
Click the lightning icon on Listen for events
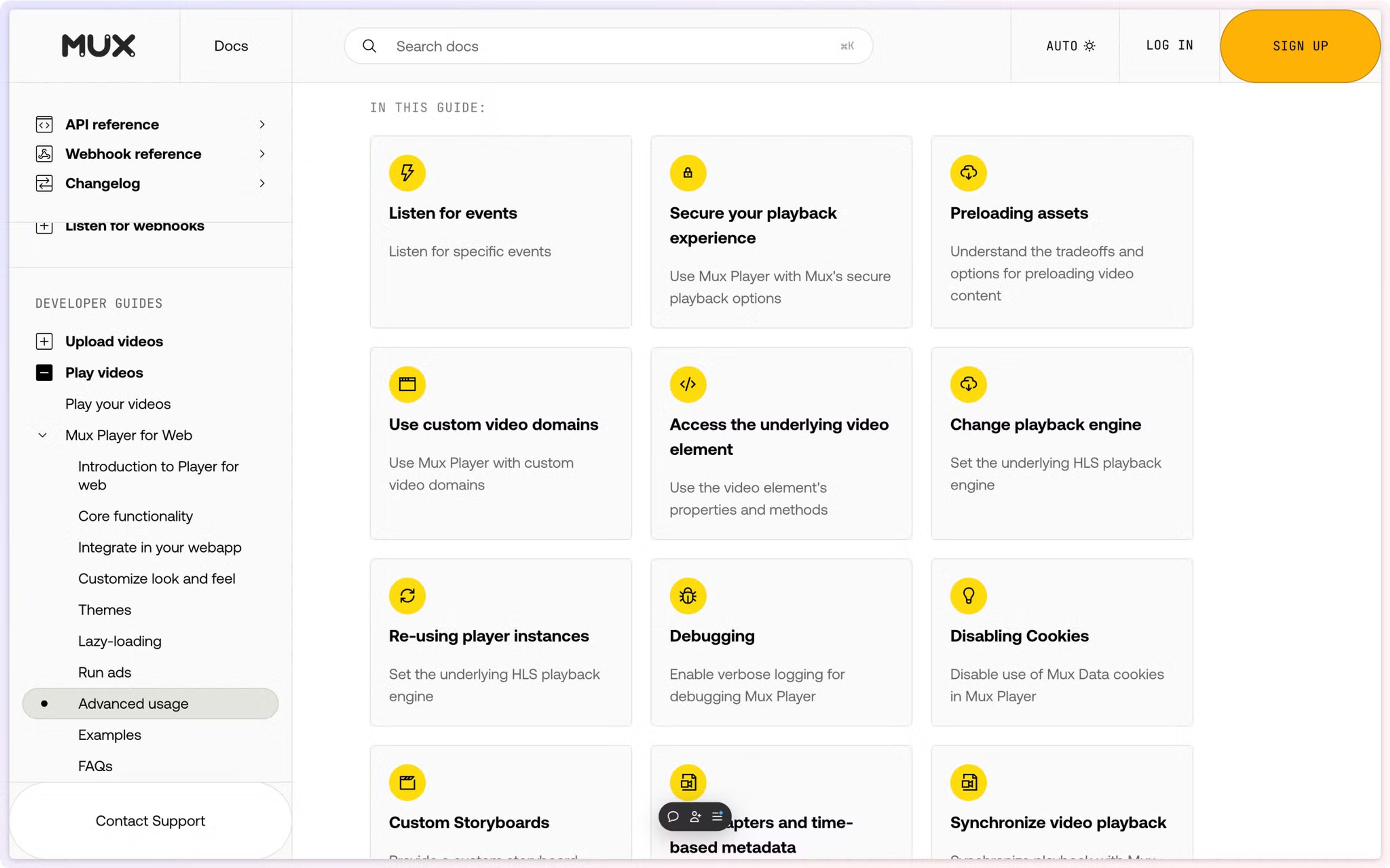pos(407,173)
